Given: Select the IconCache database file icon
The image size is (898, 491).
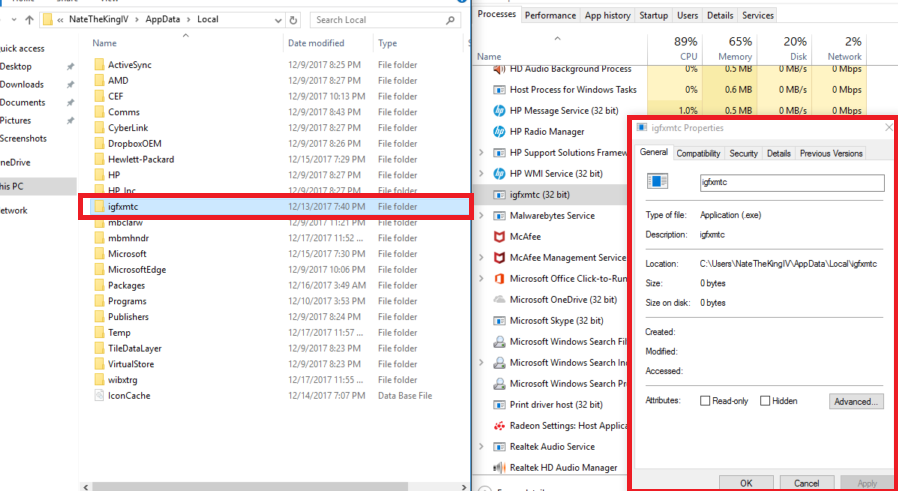Looking at the screenshot, I should 99,395.
